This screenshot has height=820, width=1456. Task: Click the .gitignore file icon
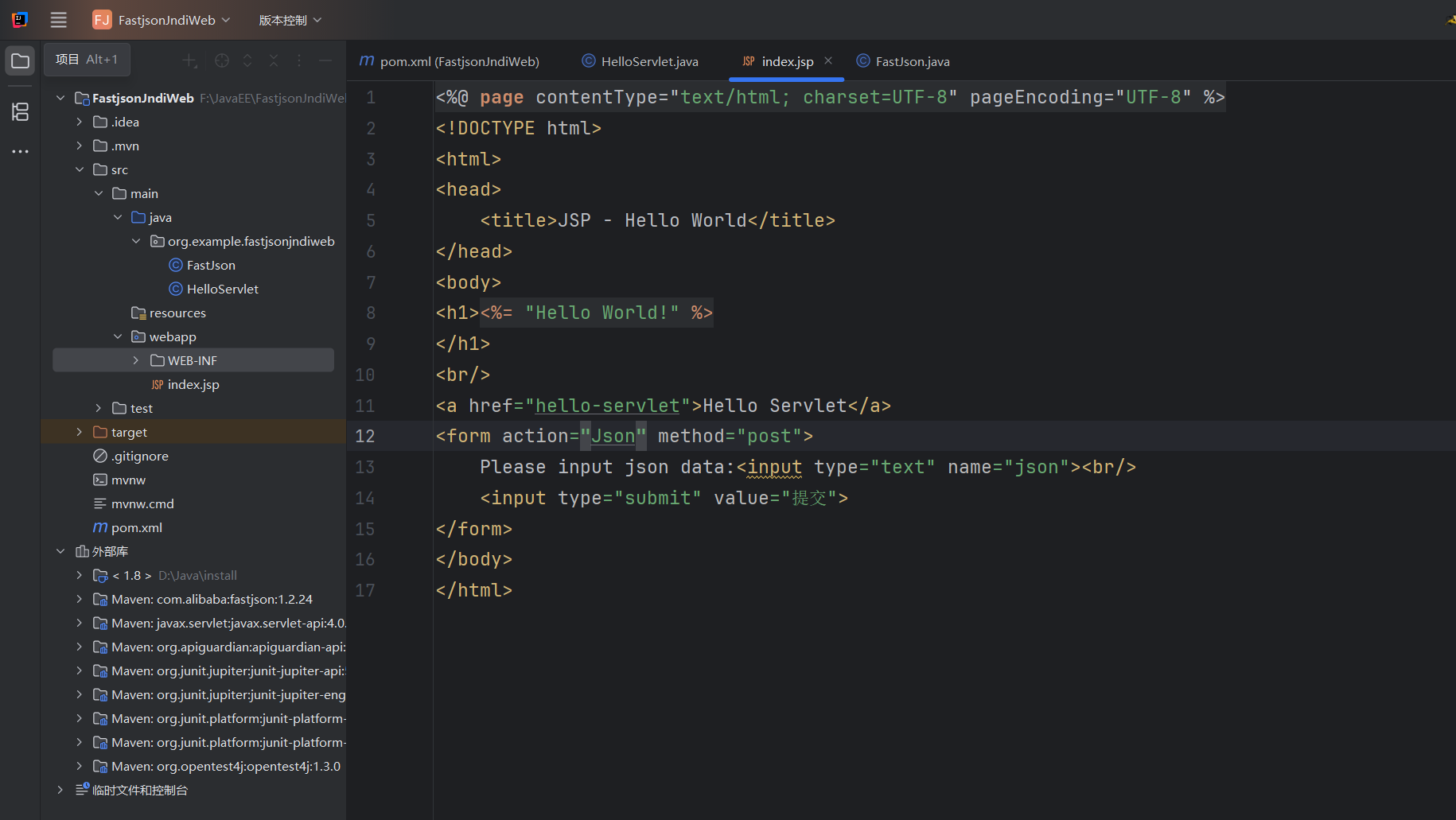[x=100, y=456]
